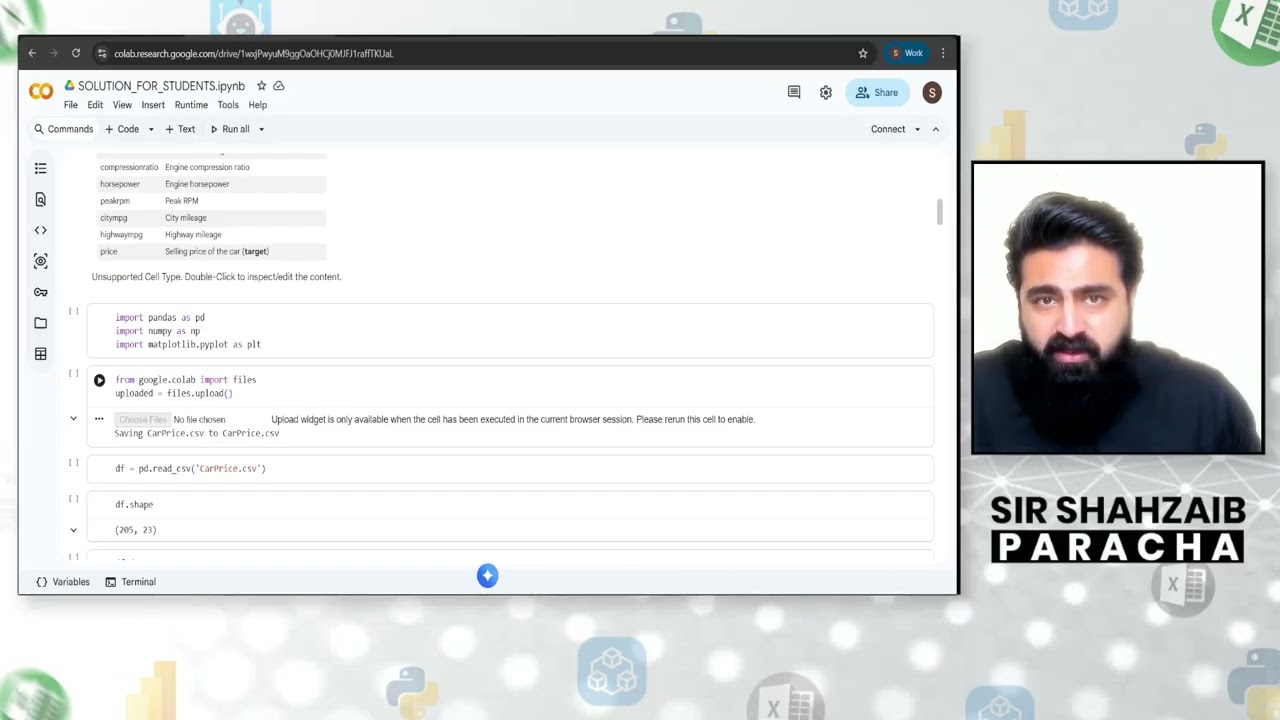The width and height of the screenshot is (1280, 720).
Task: Open Find and replace sidebar icon
Action: (40, 199)
